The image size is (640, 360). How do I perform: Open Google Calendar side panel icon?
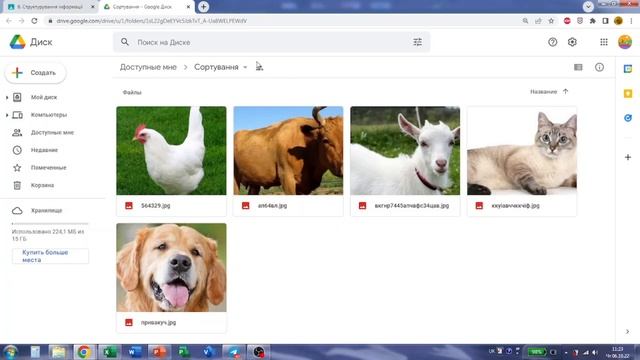coord(628,69)
